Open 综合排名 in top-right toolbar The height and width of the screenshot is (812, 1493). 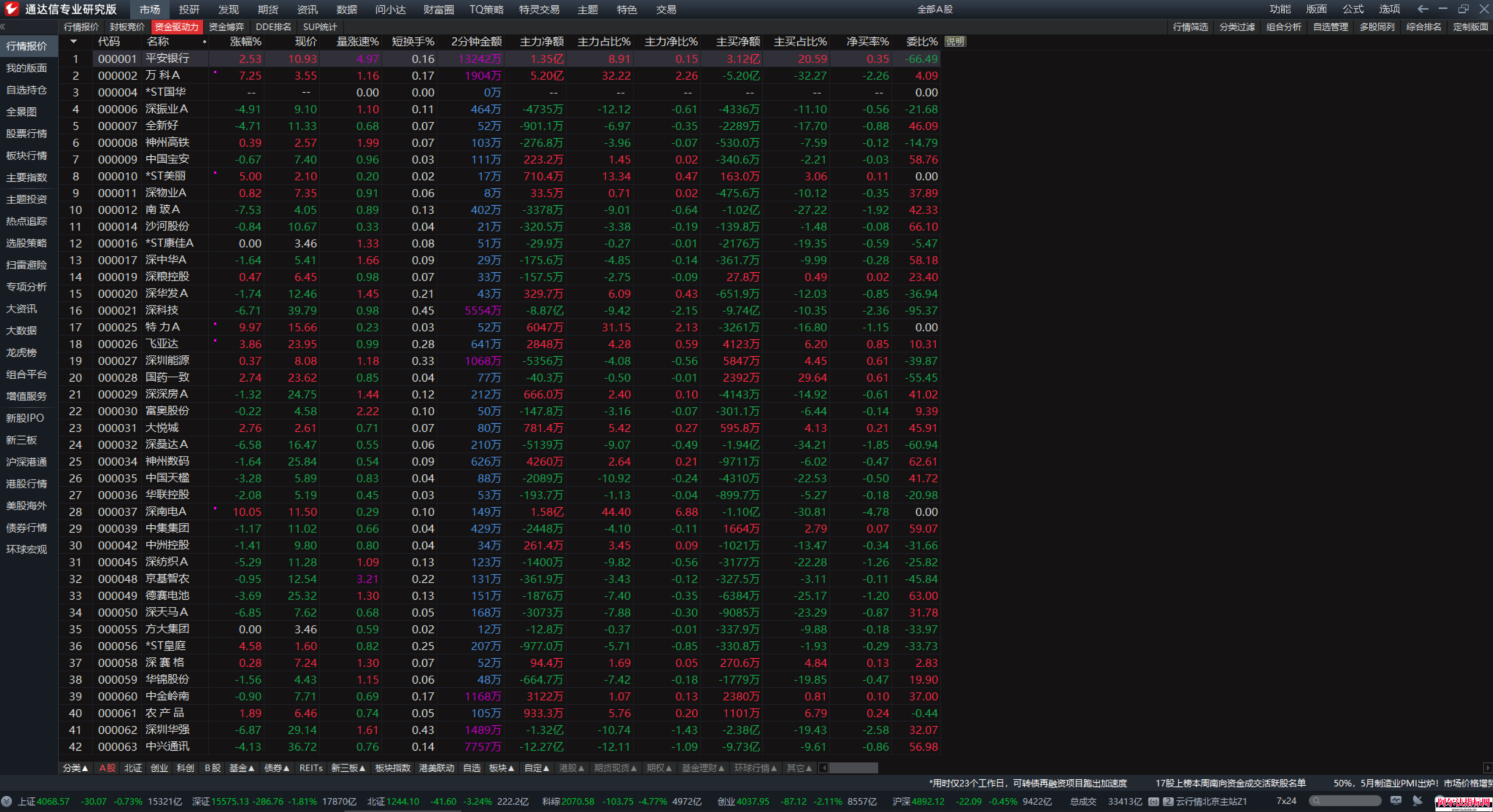point(1424,27)
